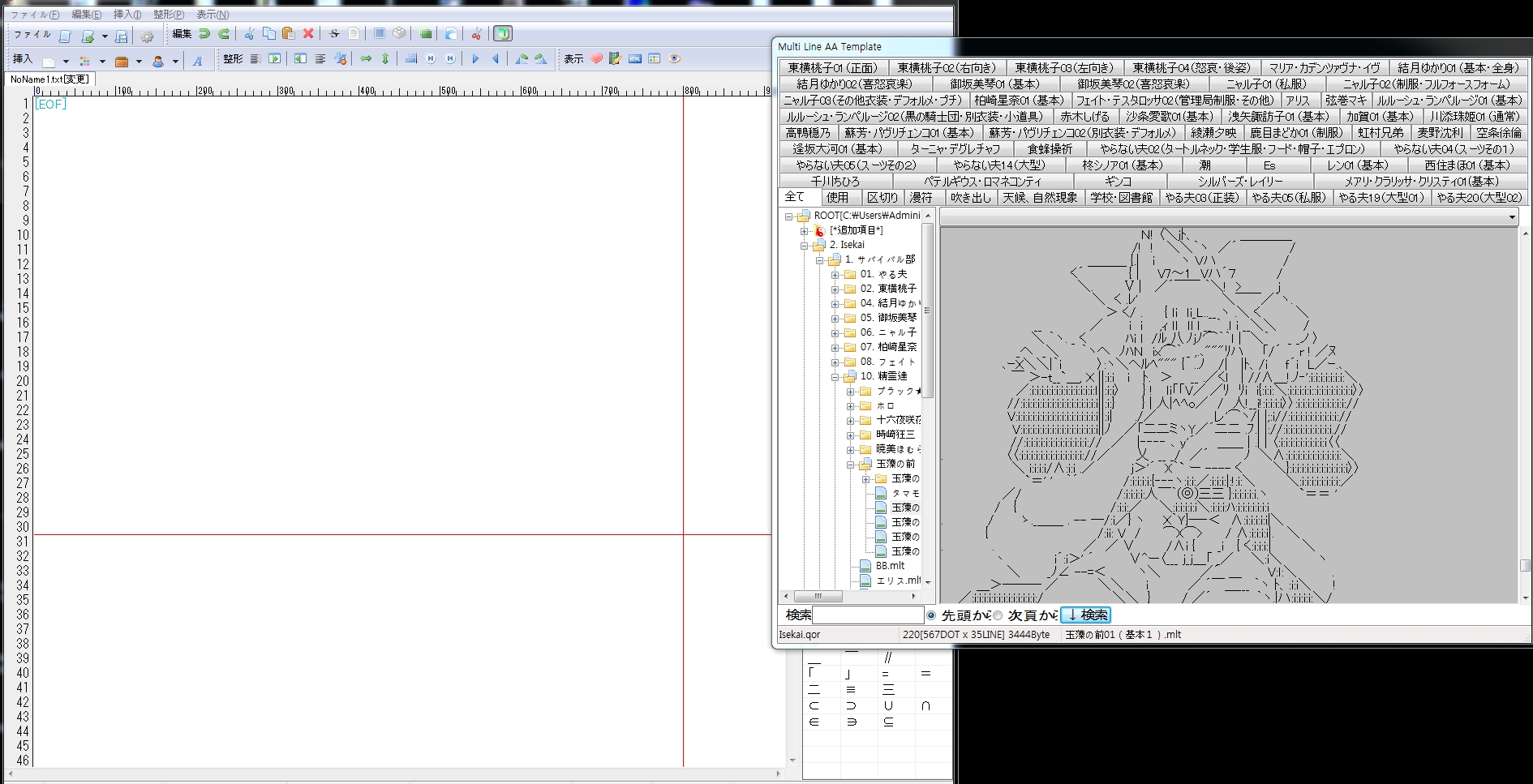Image resolution: width=1533 pixels, height=784 pixels.
Task: Click the green horizontal double-arrow icon
Action: pos(366,58)
